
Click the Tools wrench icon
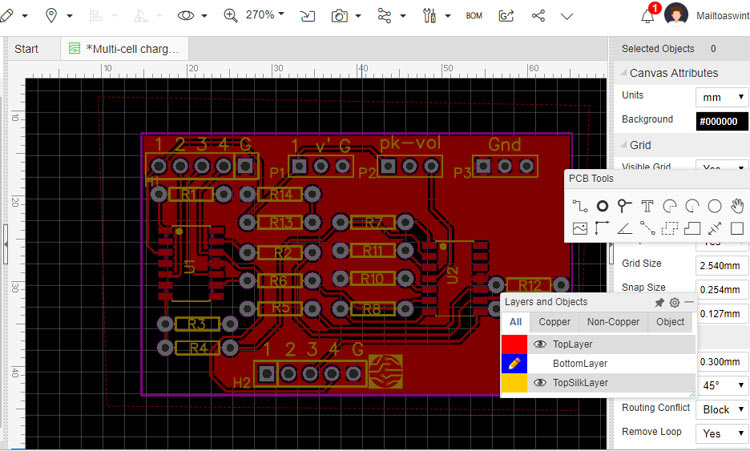pos(429,15)
